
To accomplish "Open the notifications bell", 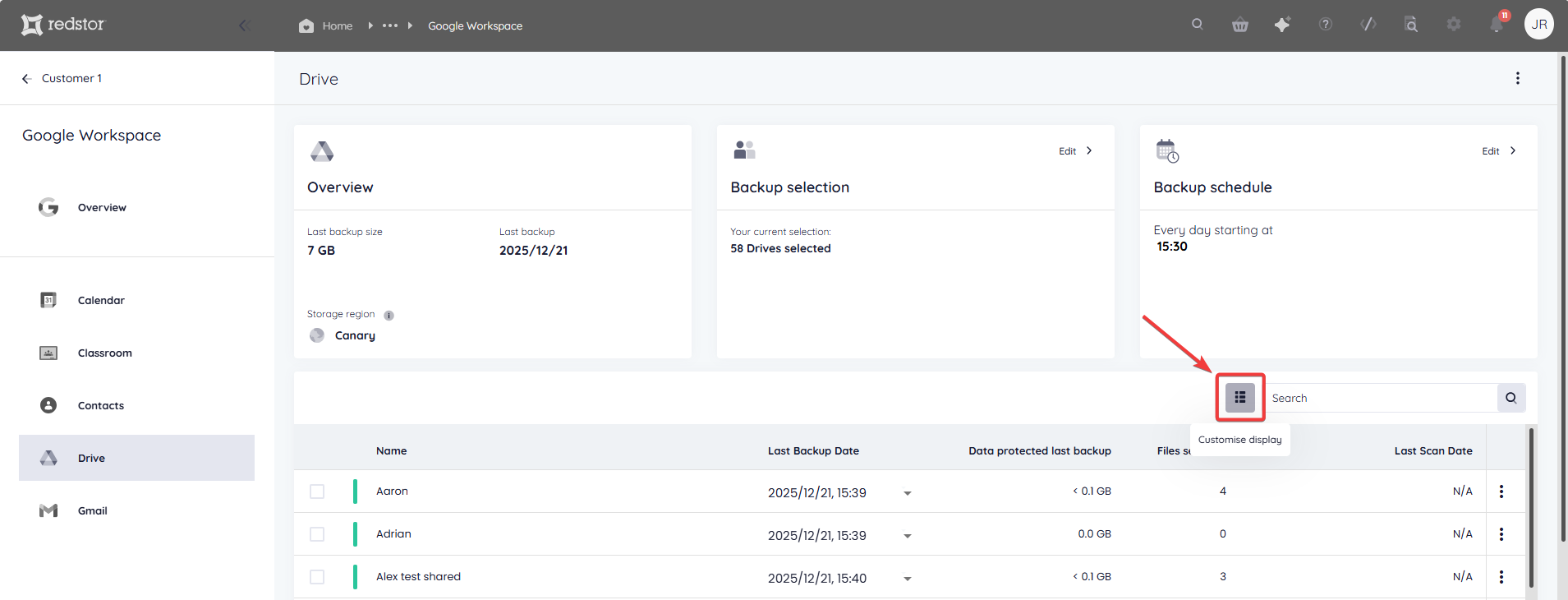I will pos(1497,24).
